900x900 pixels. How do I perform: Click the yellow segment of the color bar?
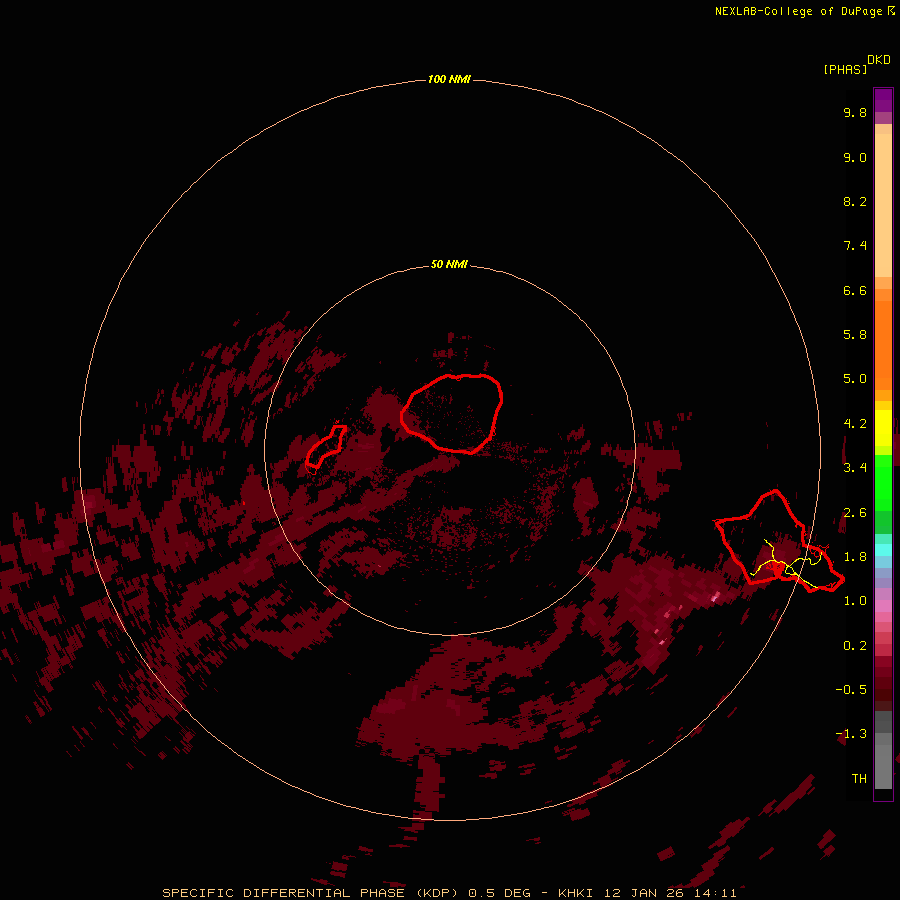(883, 428)
